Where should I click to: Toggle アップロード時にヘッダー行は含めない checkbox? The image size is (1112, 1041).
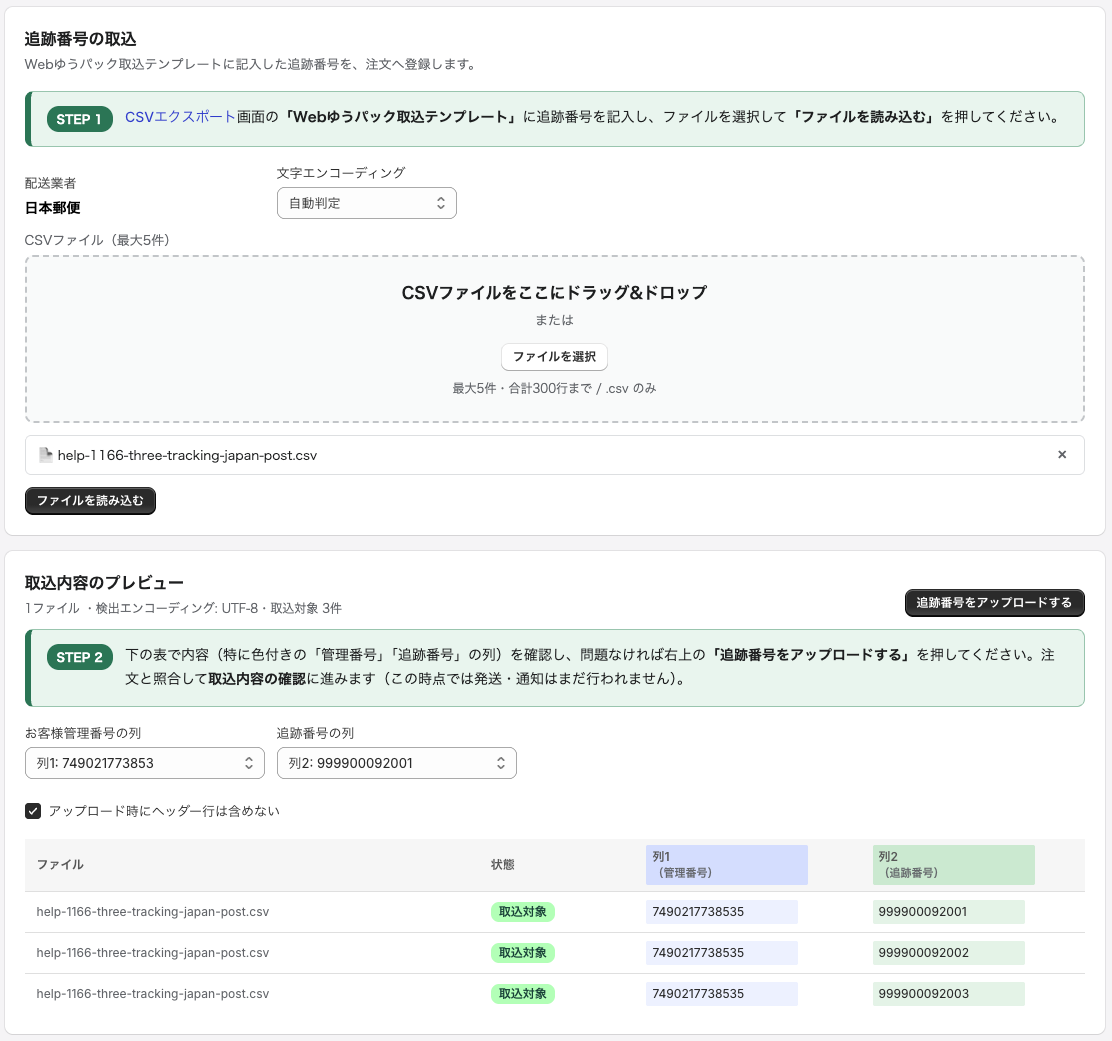click(x=33, y=811)
